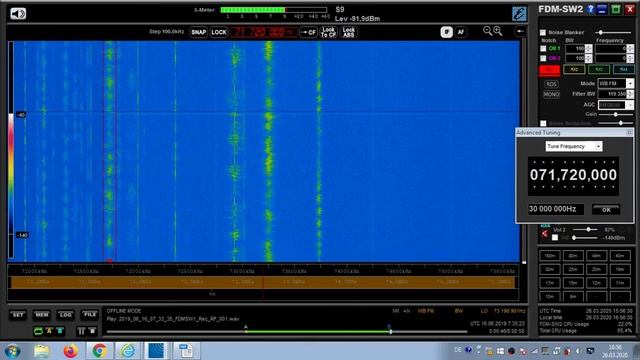Open the MEM menu button
640x360 pixels.
[x=42, y=315]
